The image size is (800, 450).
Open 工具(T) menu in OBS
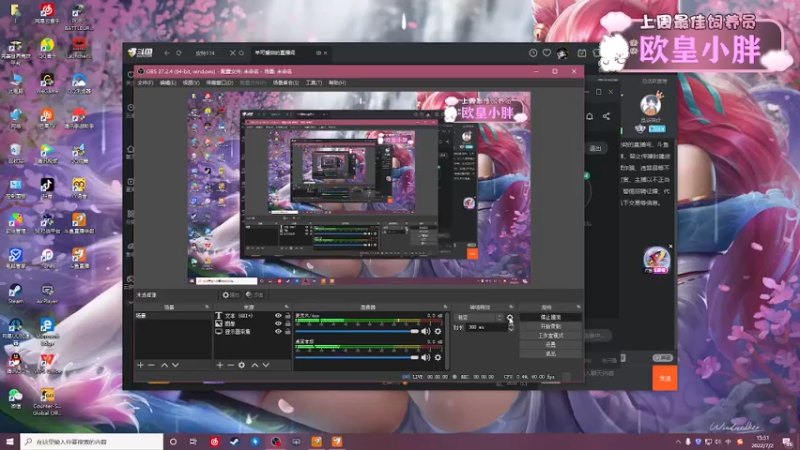click(x=313, y=83)
